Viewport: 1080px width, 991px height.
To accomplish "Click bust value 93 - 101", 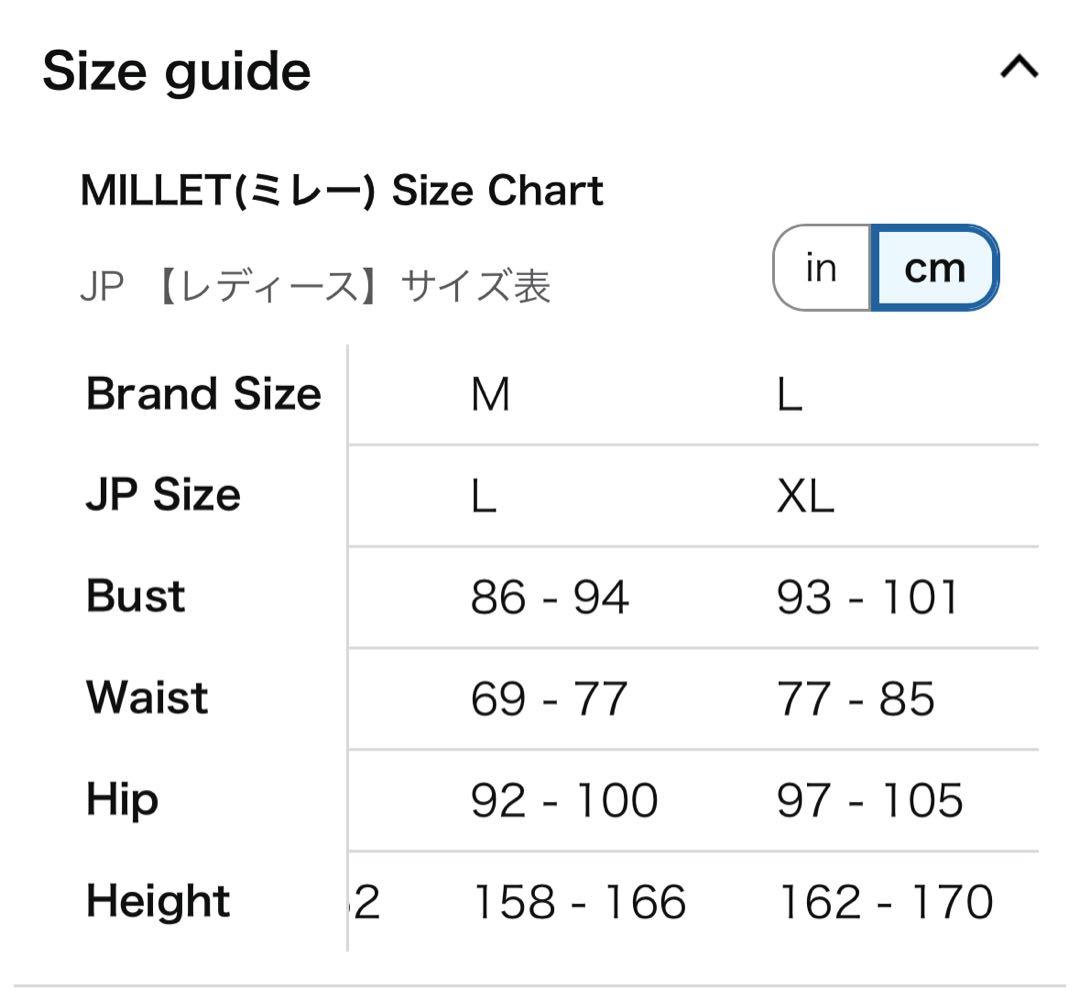I will [867, 598].
